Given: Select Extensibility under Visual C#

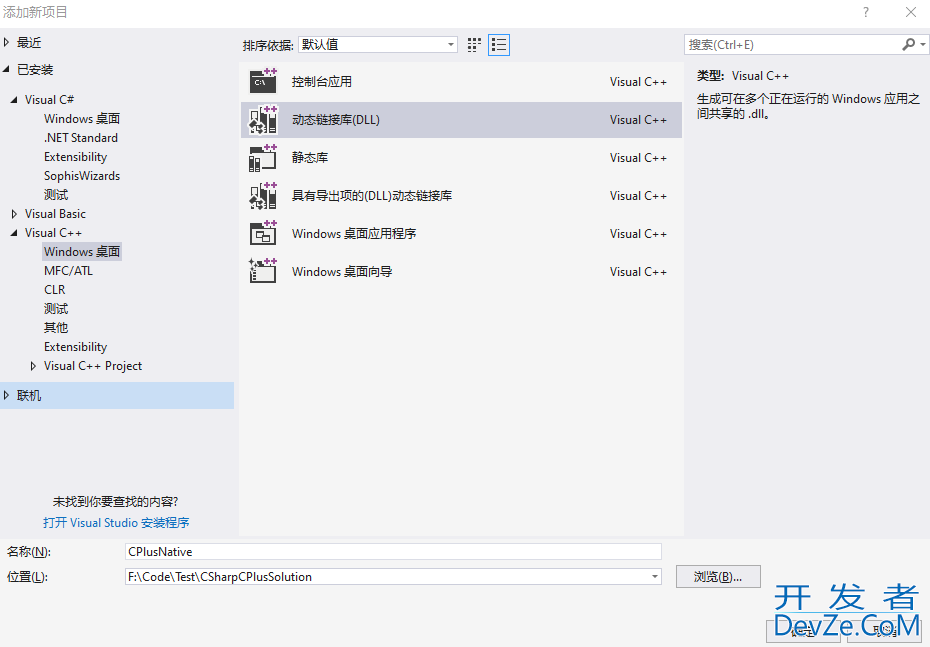Looking at the screenshot, I should [75, 157].
